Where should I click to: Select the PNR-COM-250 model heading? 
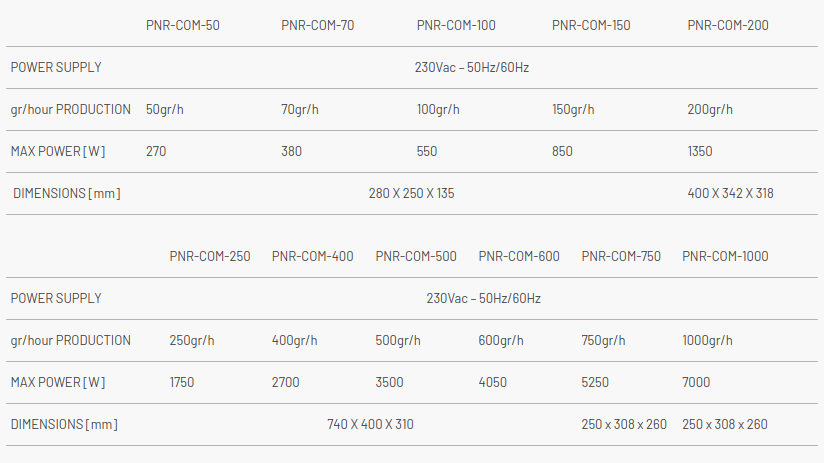210,257
